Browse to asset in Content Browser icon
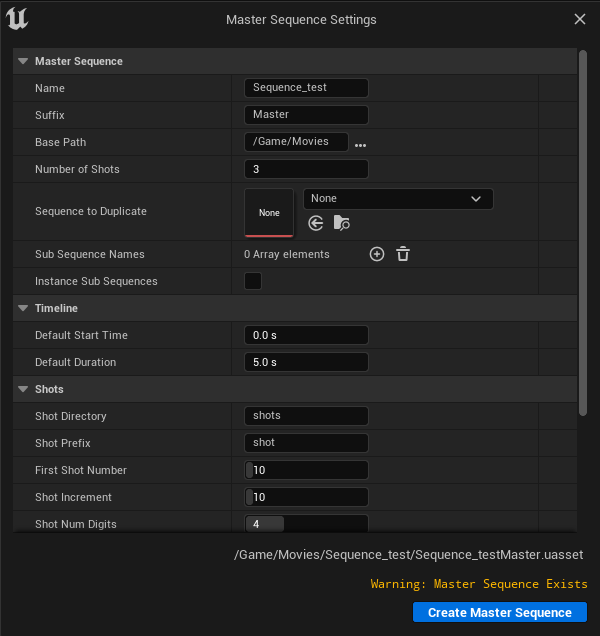600x636 pixels. pyautogui.click(x=342, y=223)
